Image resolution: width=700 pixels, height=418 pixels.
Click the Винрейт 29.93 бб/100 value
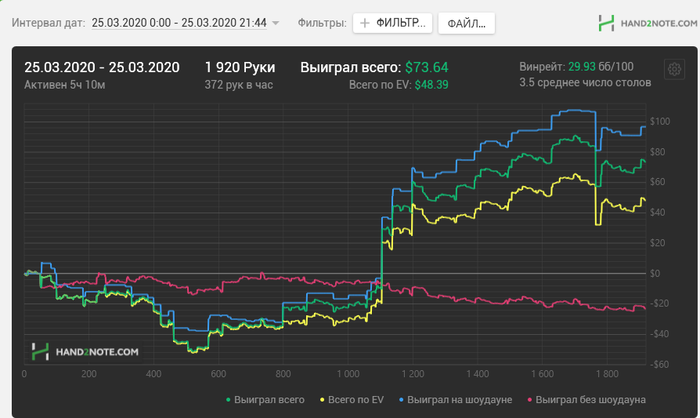576,67
